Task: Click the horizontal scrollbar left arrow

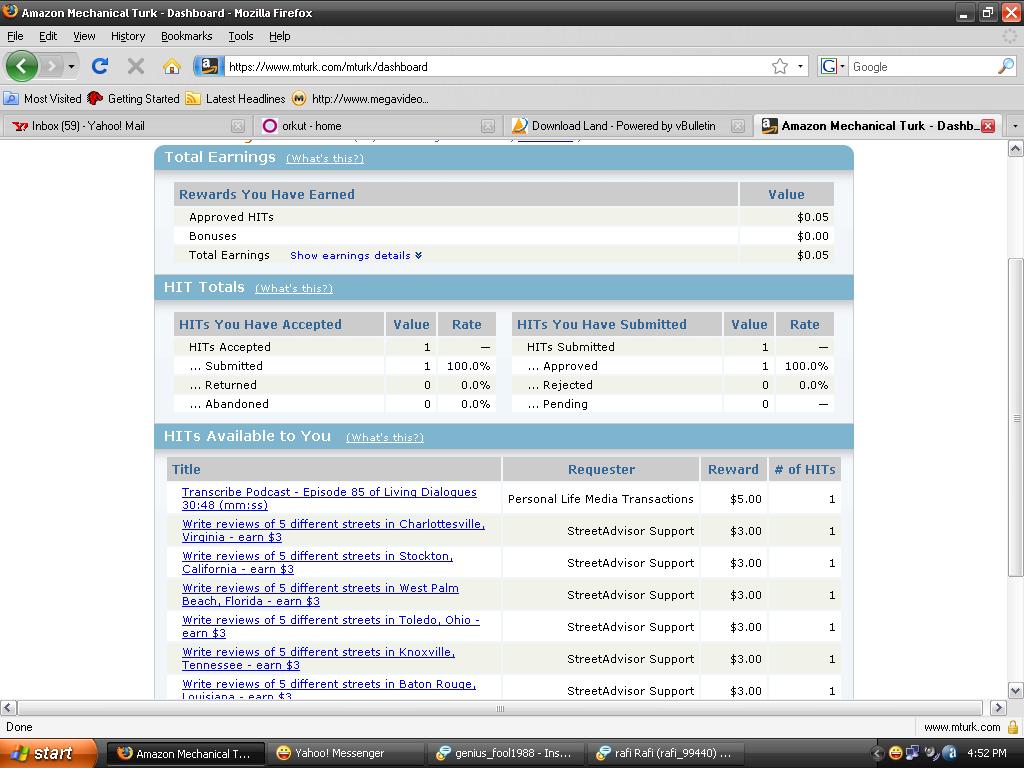Action: (x=8, y=708)
